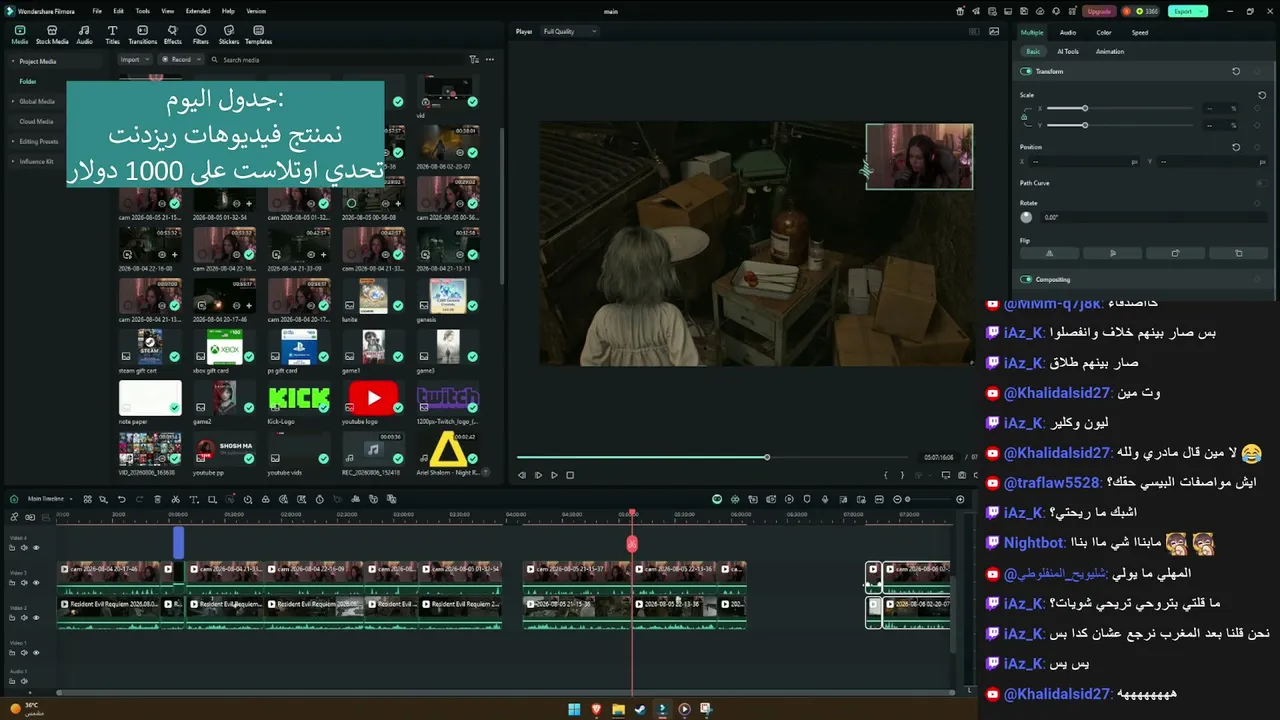The height and width of the screenshot is (720, 1280).
Task: Open the Extended menu
Action: [198, 11]
